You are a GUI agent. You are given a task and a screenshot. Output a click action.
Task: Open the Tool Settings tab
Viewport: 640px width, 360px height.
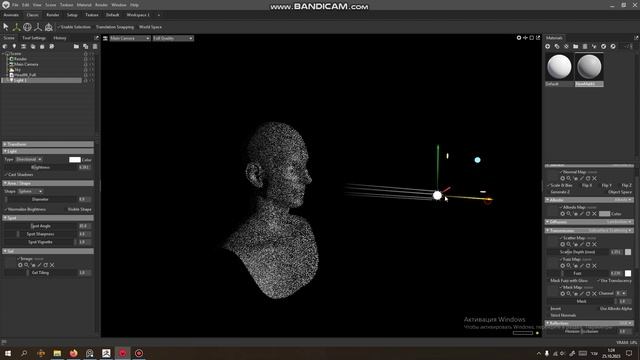tap(34, 38)
